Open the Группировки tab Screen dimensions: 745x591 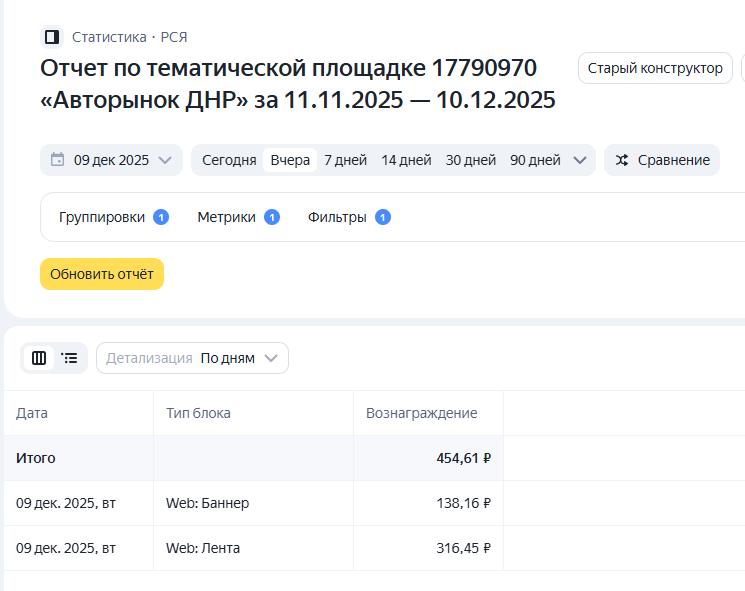[102, 217]
